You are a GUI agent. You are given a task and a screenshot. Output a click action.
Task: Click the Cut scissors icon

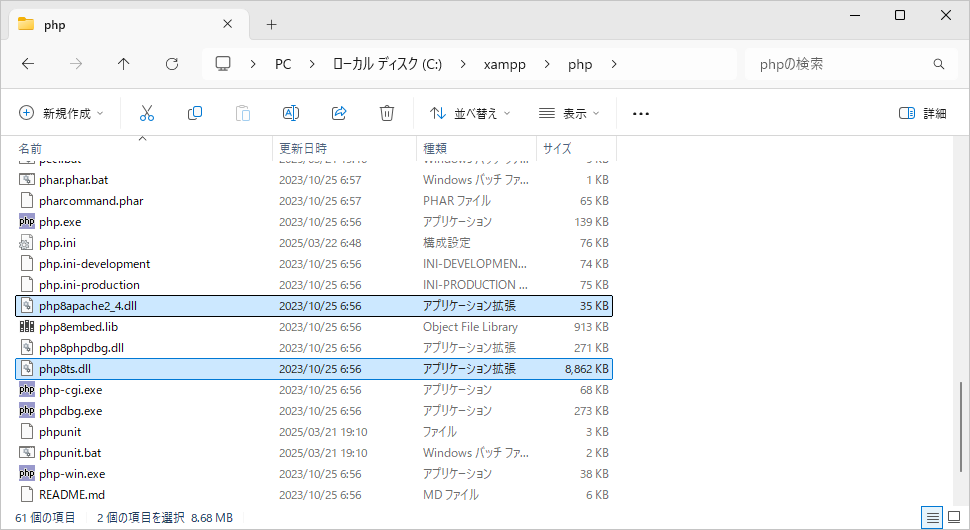click(x=147, y=113)
